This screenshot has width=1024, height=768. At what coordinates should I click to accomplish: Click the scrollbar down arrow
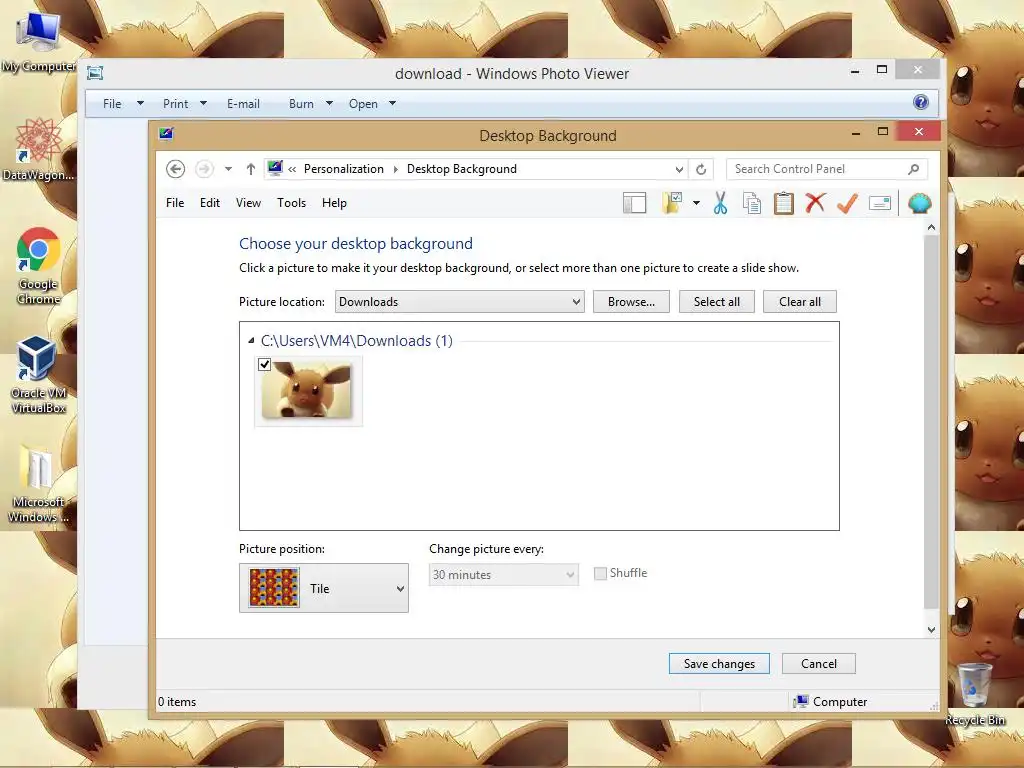coord(931,630)
